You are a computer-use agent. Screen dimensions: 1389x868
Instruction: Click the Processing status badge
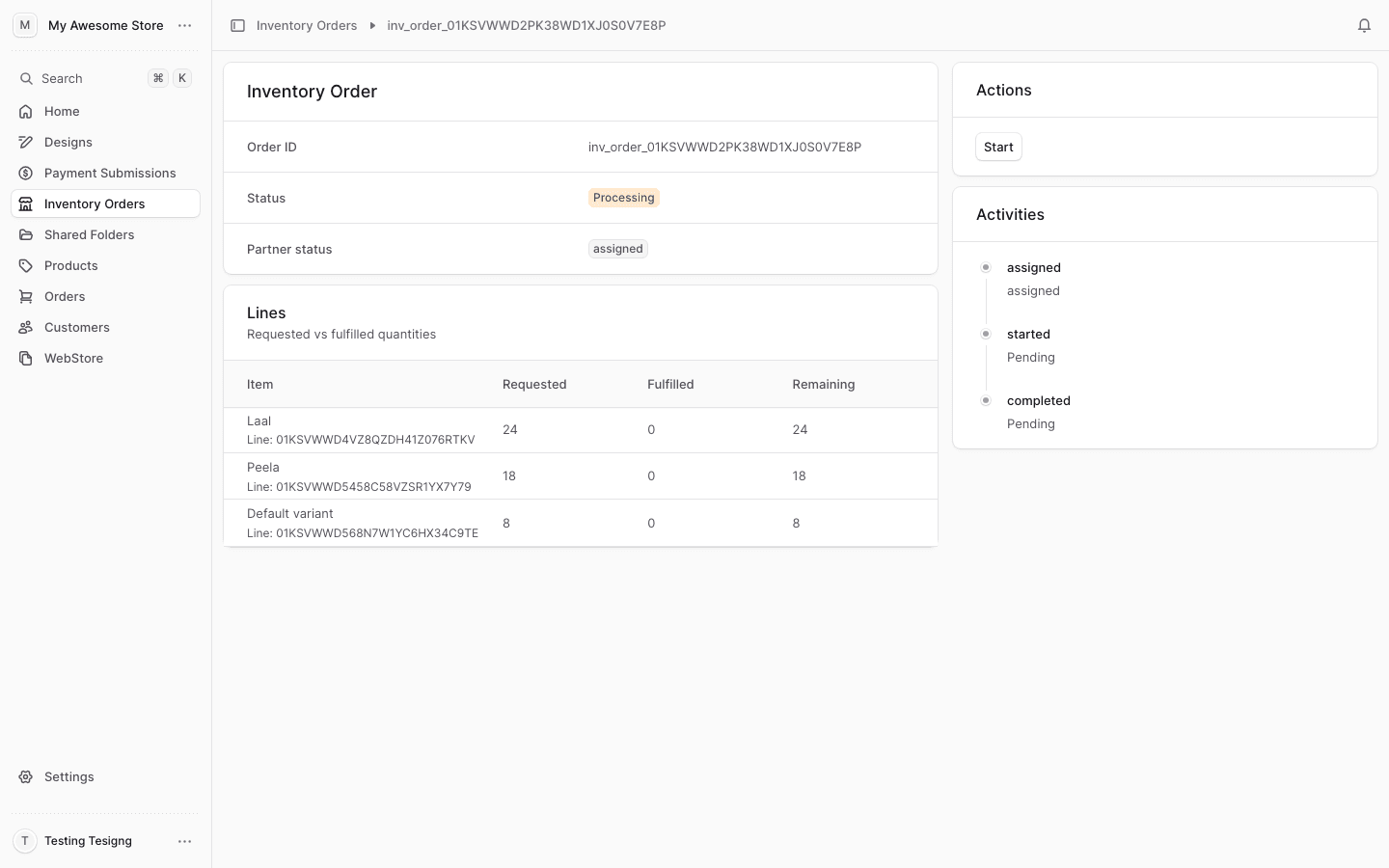pos(624,198)
